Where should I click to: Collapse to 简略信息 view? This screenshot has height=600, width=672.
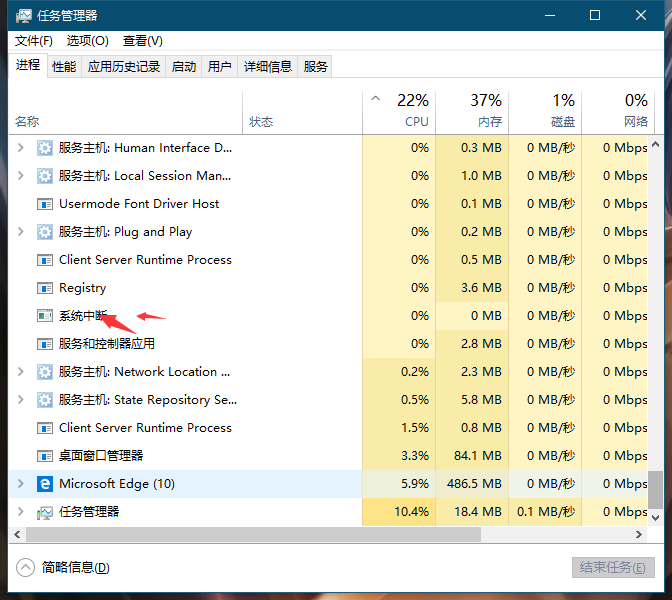[x=64, y=567]
